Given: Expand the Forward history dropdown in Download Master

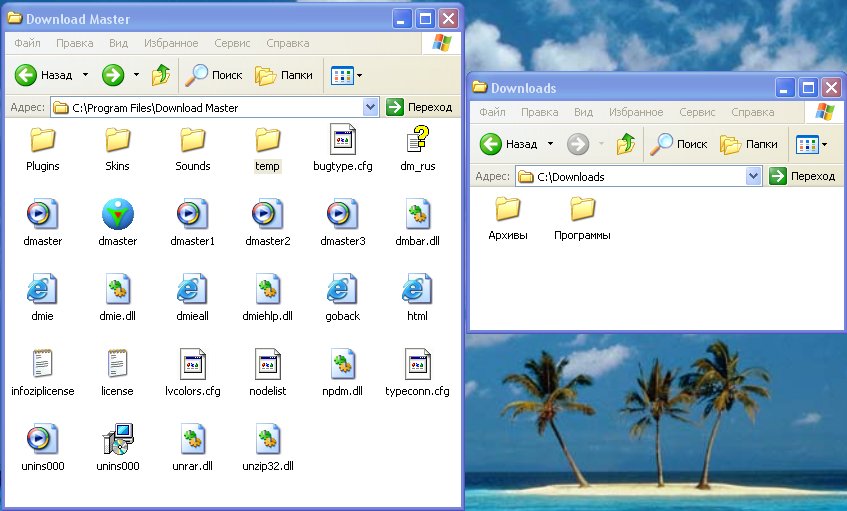Looking at the screenshot, I should pos(136,75).
